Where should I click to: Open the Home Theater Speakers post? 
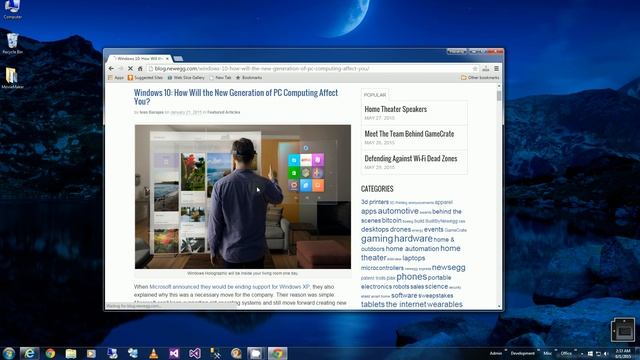tap(396, 109)
